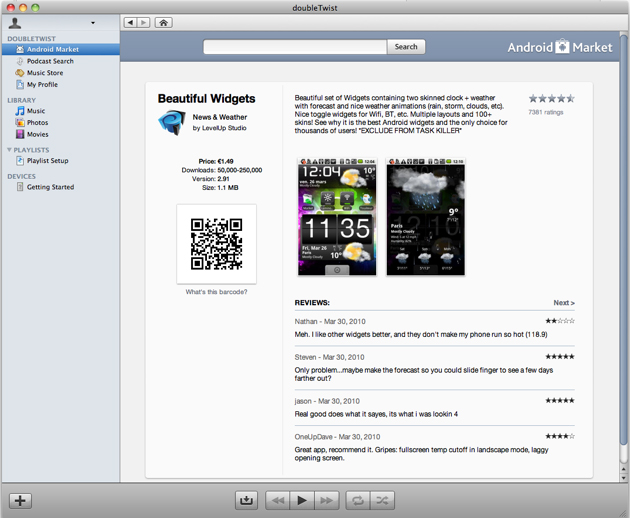Go forward with the right arrow button

[x=143, y=23]
